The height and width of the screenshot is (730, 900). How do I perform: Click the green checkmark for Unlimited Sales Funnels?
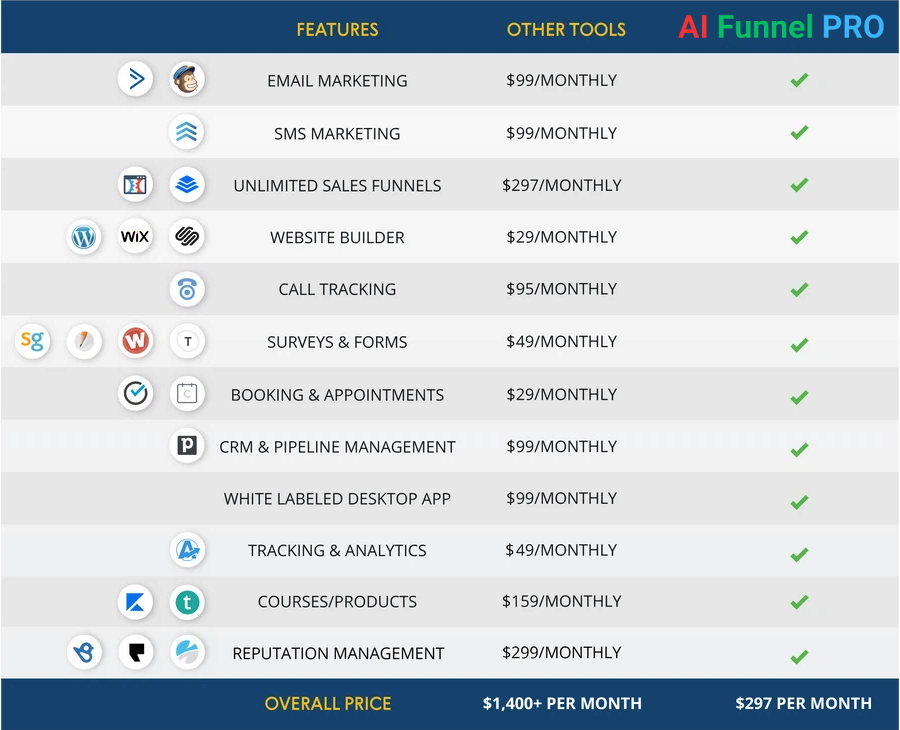799,185
